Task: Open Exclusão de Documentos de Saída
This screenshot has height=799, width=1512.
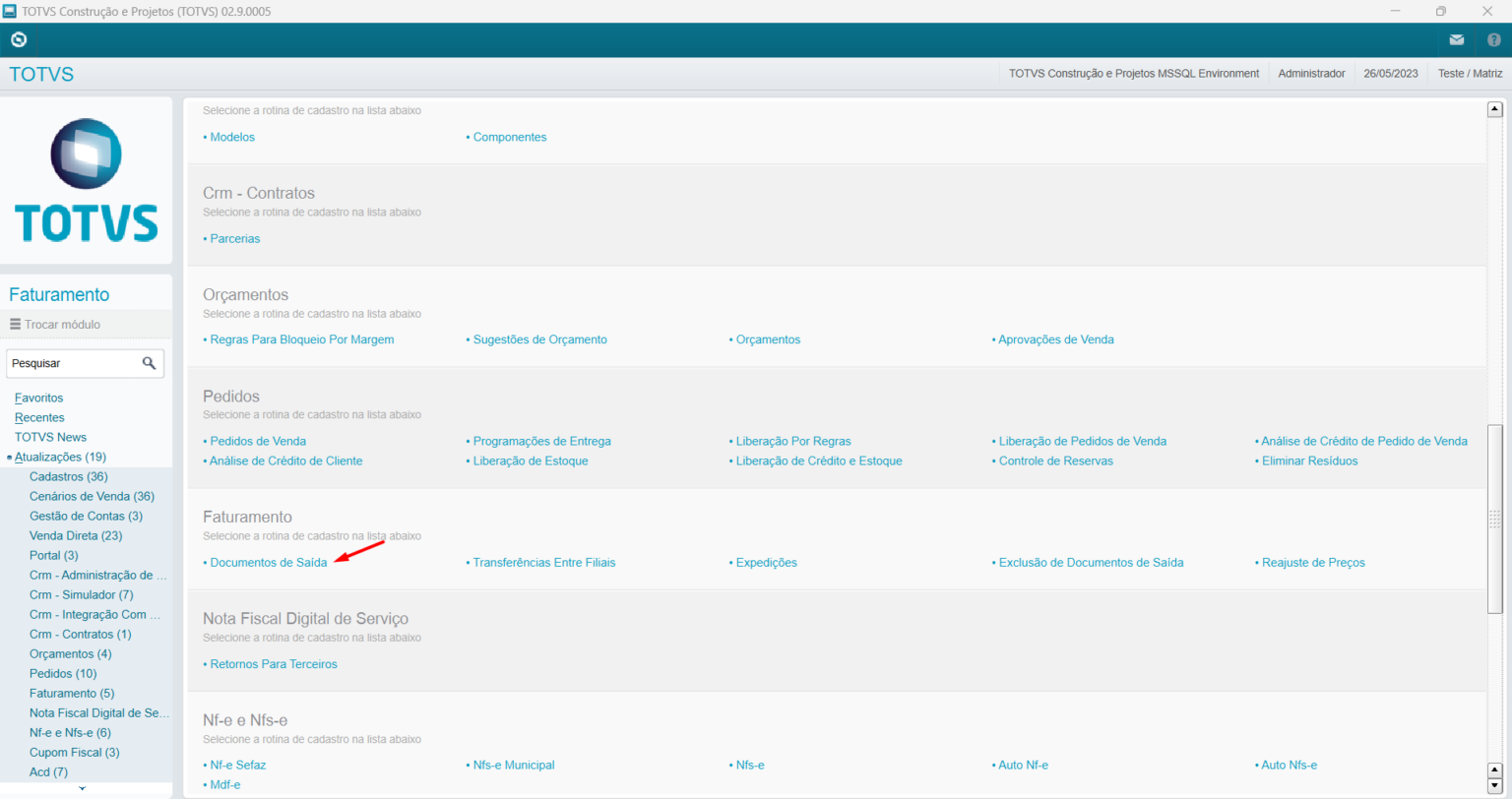Action: coord(1091,562)
